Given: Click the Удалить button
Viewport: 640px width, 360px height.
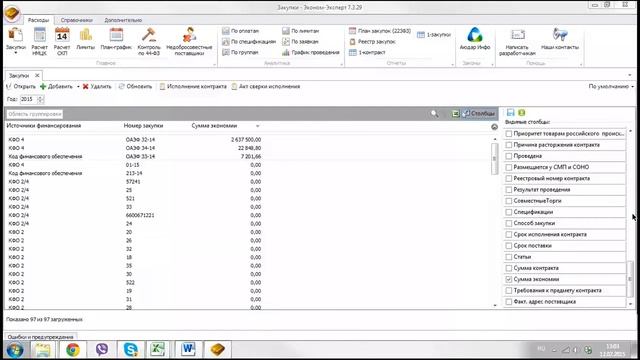Looking at the screenshot, I should pos(97,87).
